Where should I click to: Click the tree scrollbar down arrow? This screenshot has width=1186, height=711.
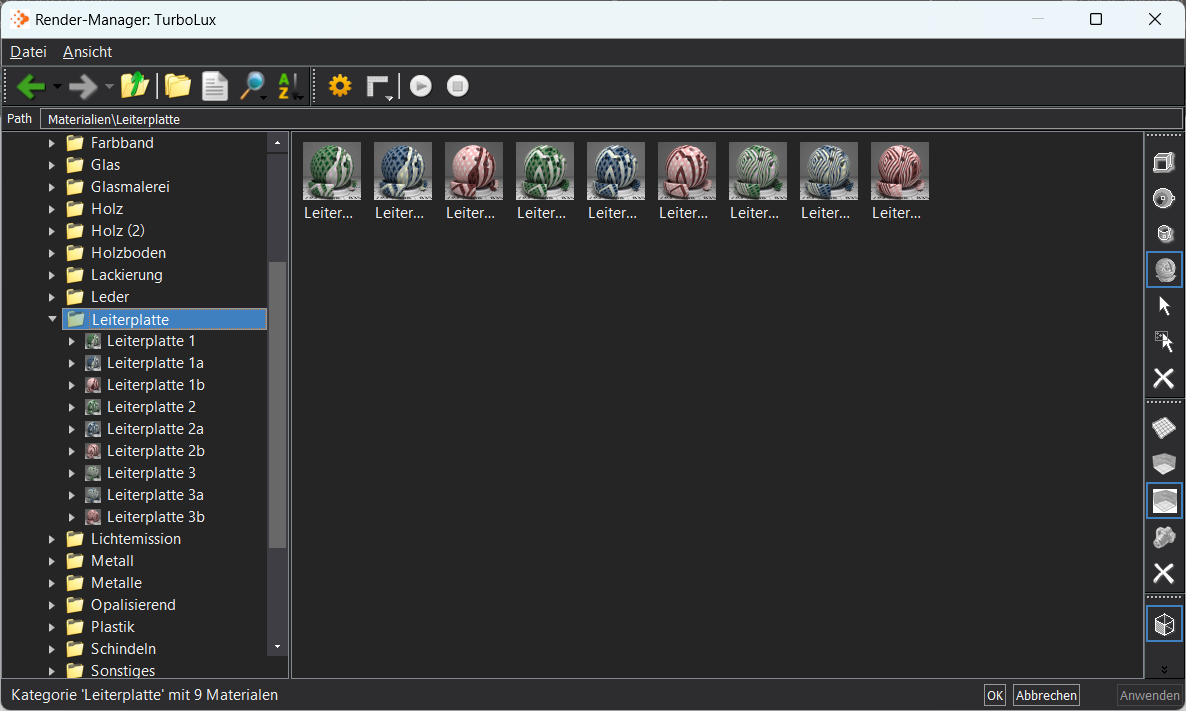click(278, 647)
